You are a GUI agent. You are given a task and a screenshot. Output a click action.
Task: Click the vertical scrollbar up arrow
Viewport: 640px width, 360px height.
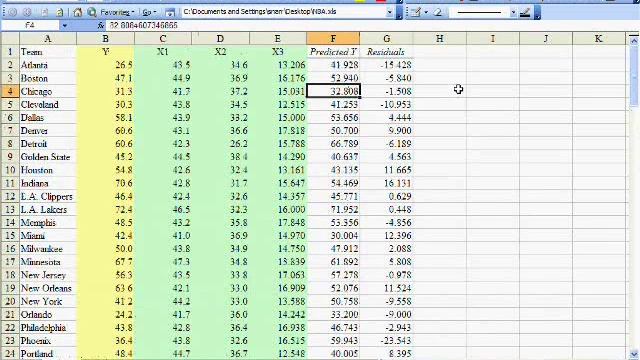click(633, 40)
